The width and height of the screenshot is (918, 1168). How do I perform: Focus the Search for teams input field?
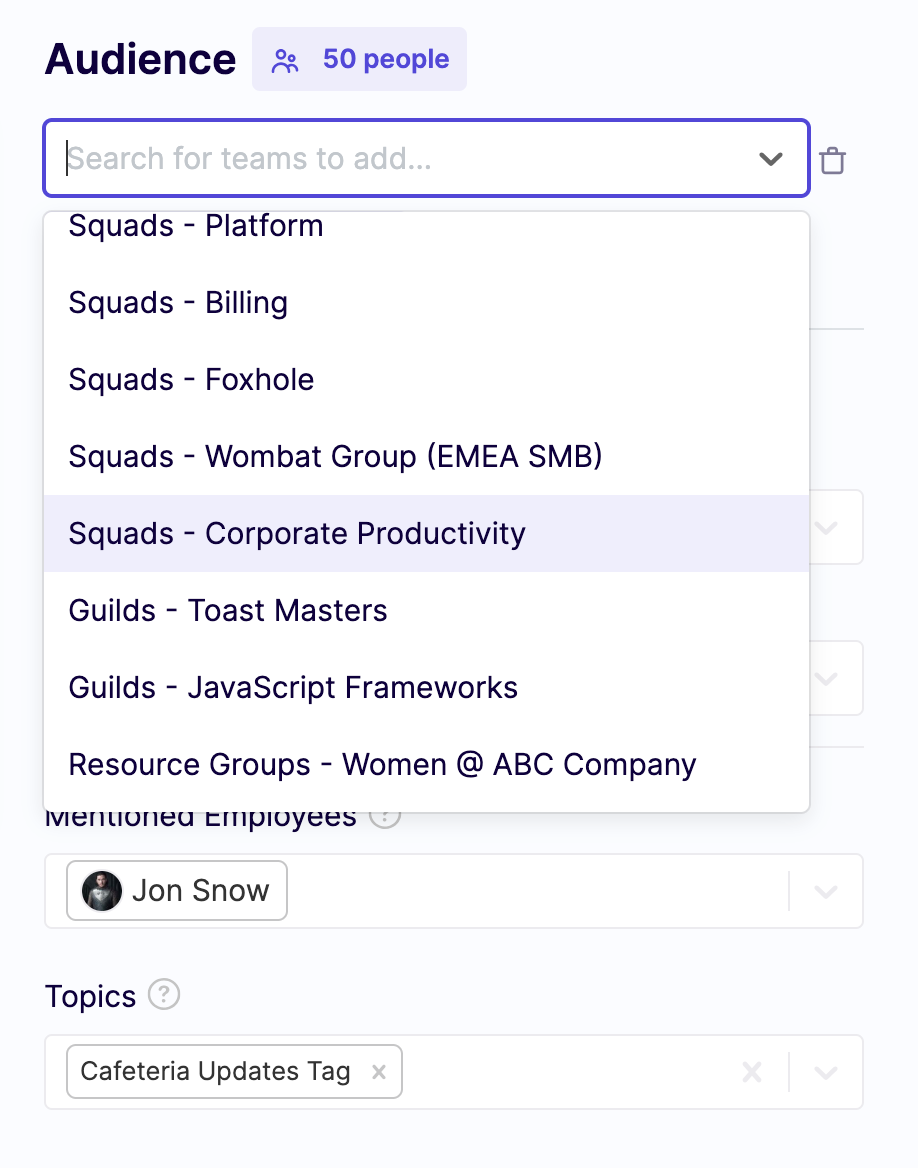(400, 159)
